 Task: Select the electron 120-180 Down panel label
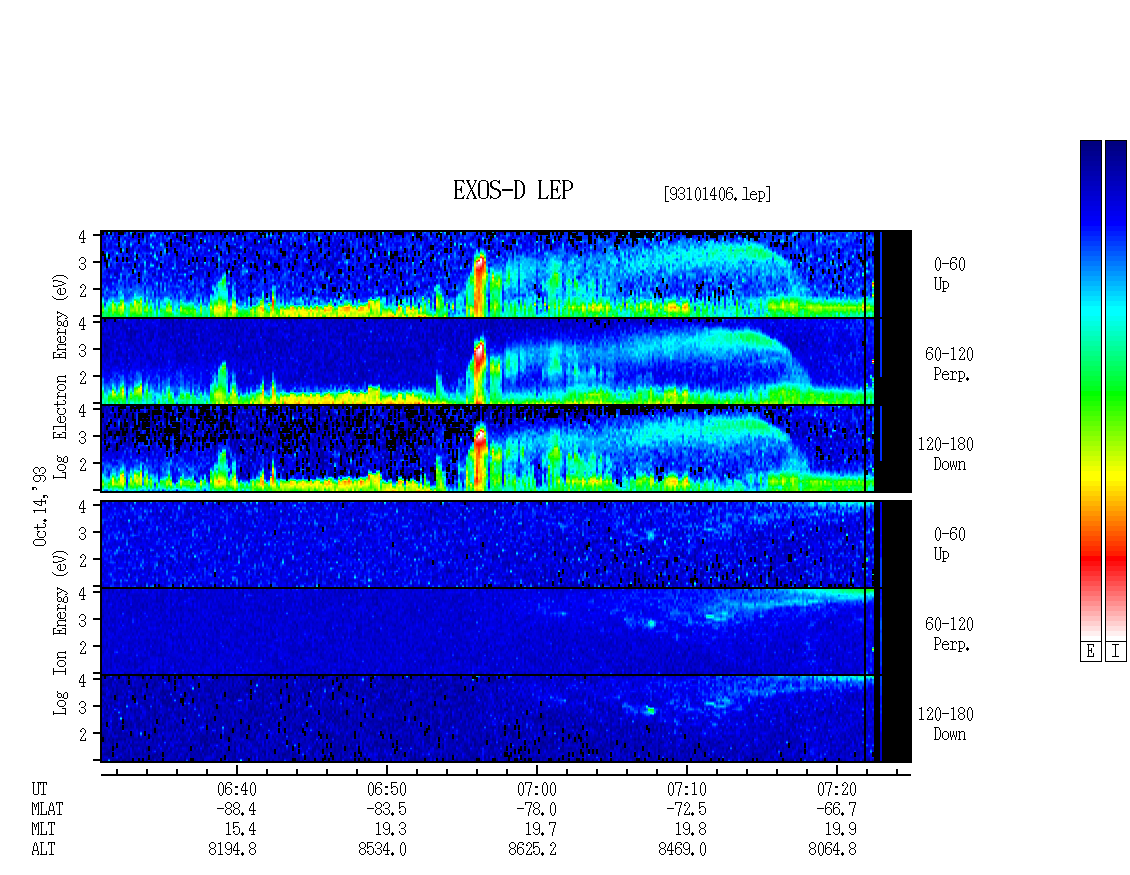click(946, 454)
